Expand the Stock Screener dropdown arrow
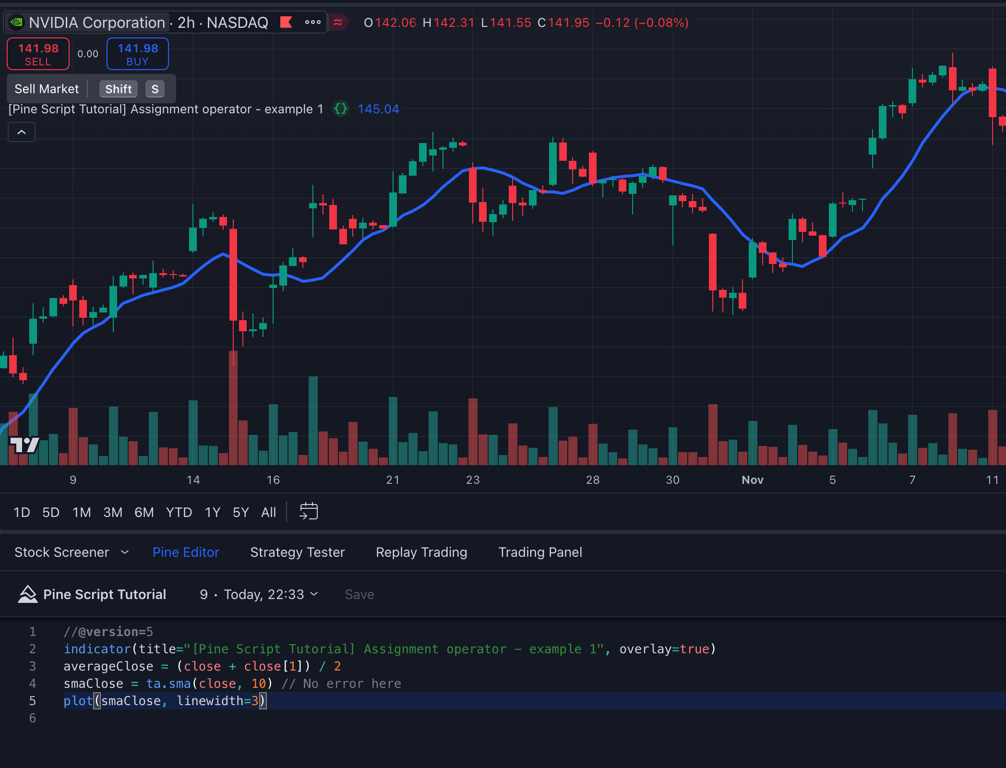The width and height of the screenshot is (1006, 768). (x=125, y=552)
